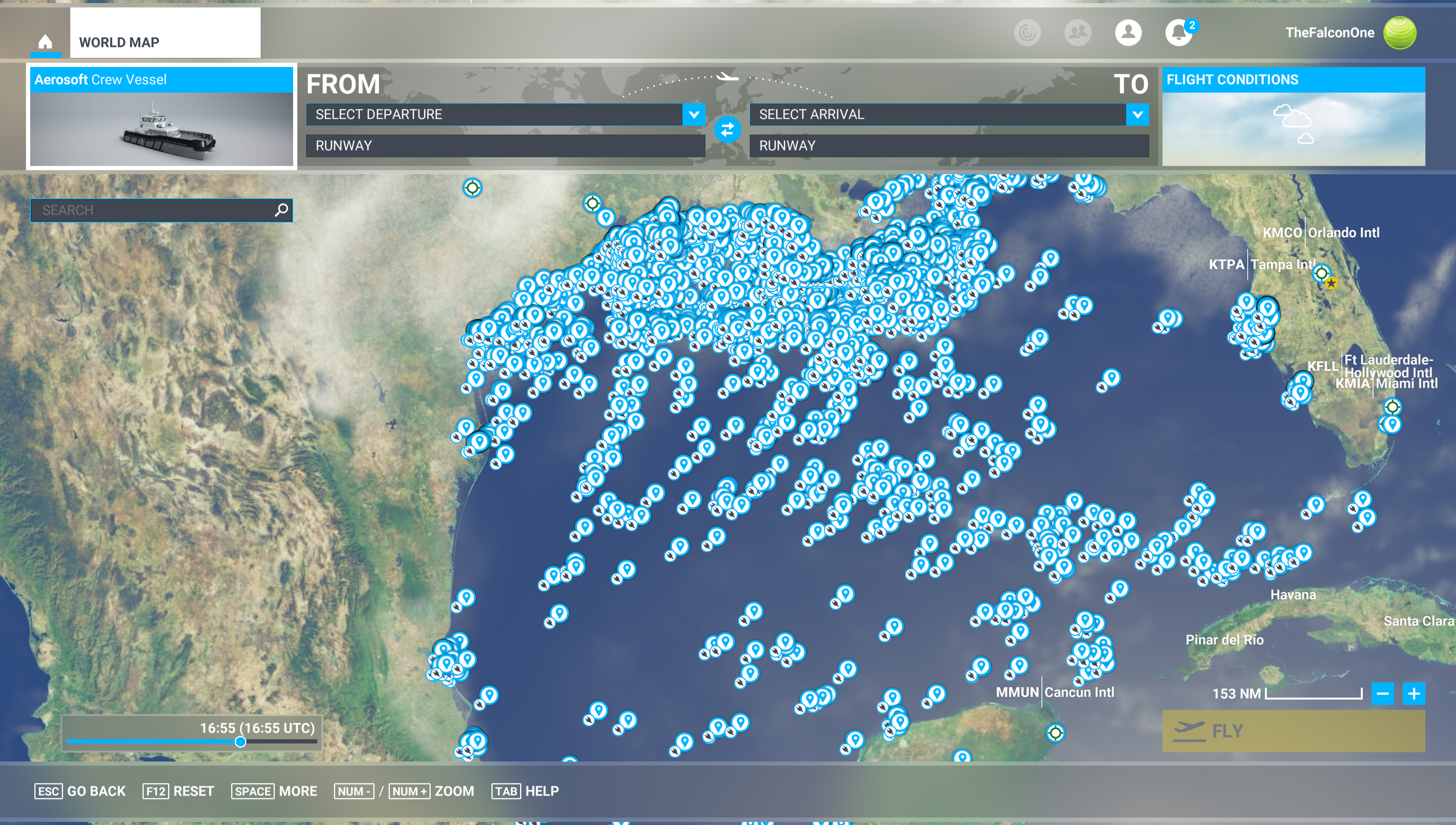
Task: Go to the home screen icon
Action: [x=45, y=41]
